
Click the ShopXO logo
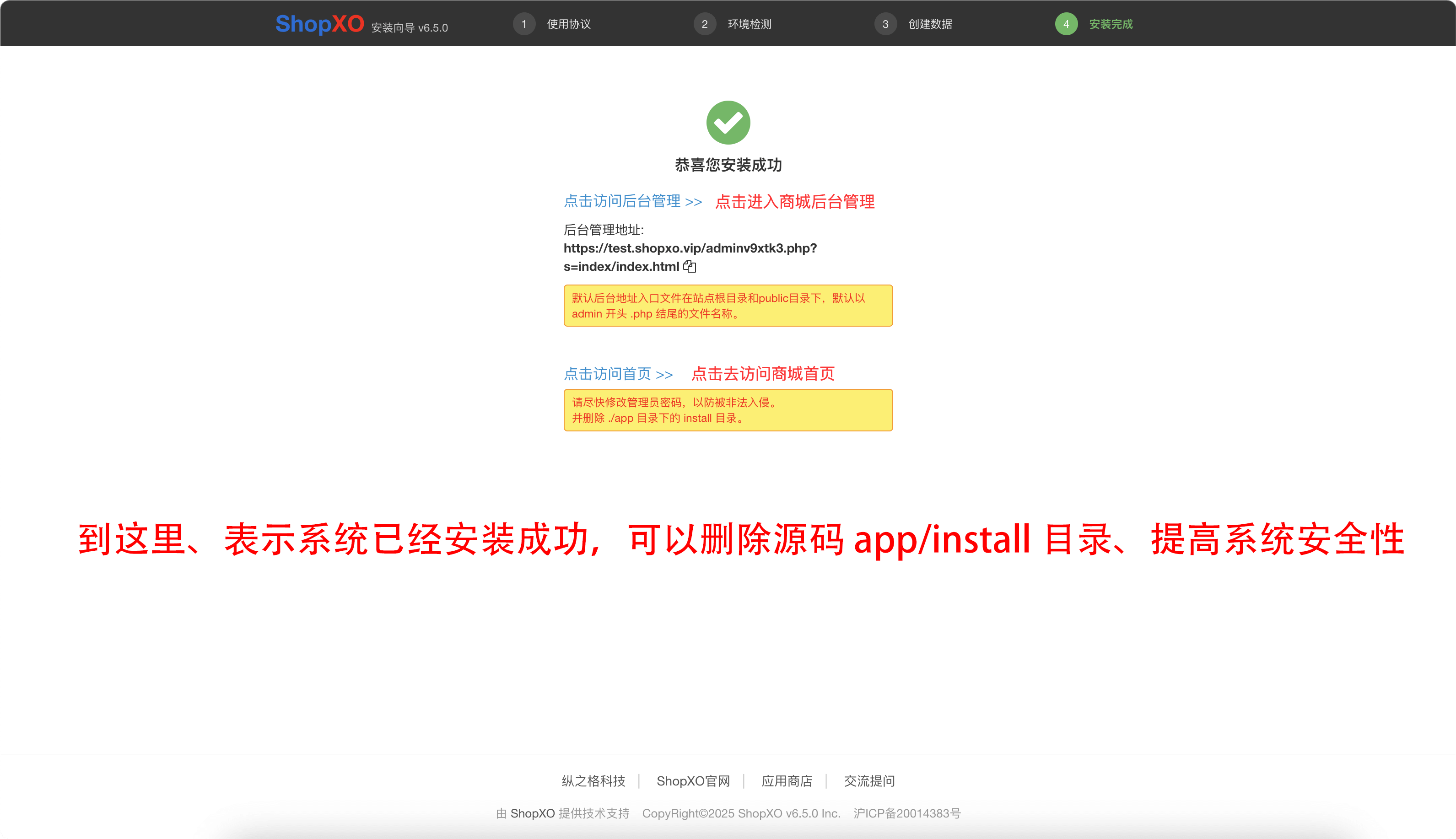pyautogui.click(x=320, y=24)
